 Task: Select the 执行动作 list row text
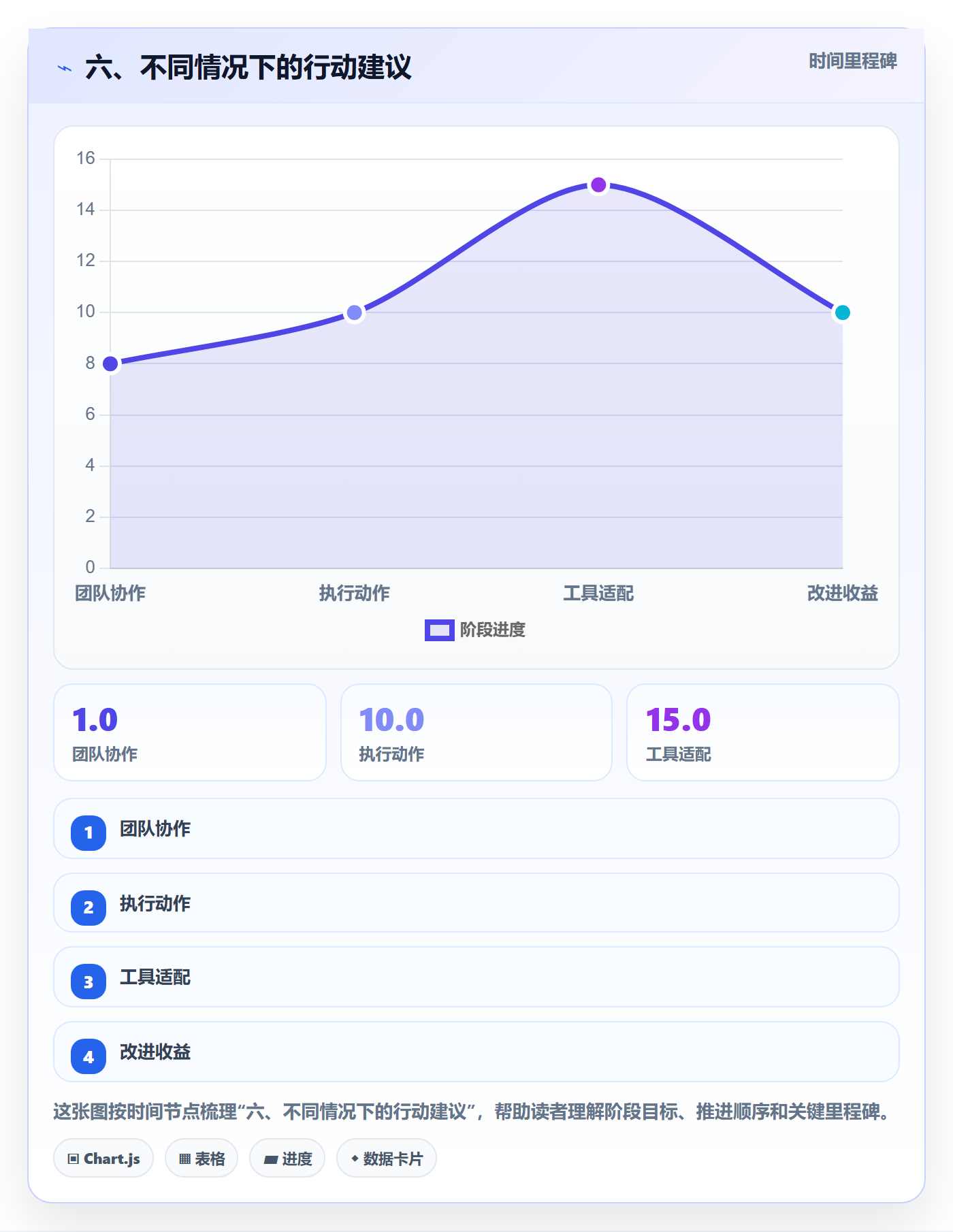tap(155, 904)
